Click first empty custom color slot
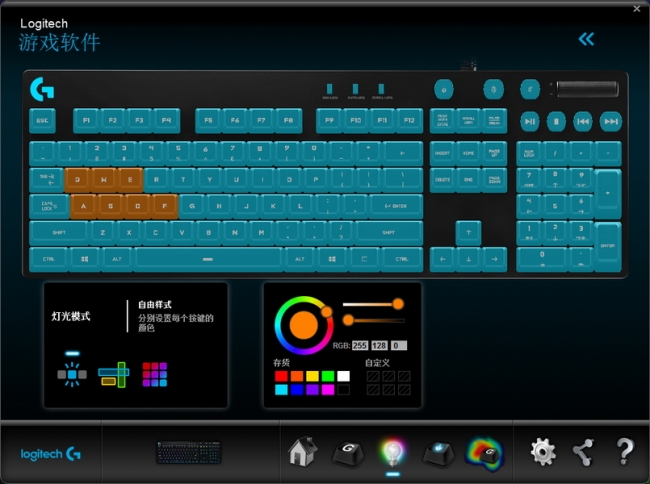The width and height of the screenshot is (650, 484). 373,376
